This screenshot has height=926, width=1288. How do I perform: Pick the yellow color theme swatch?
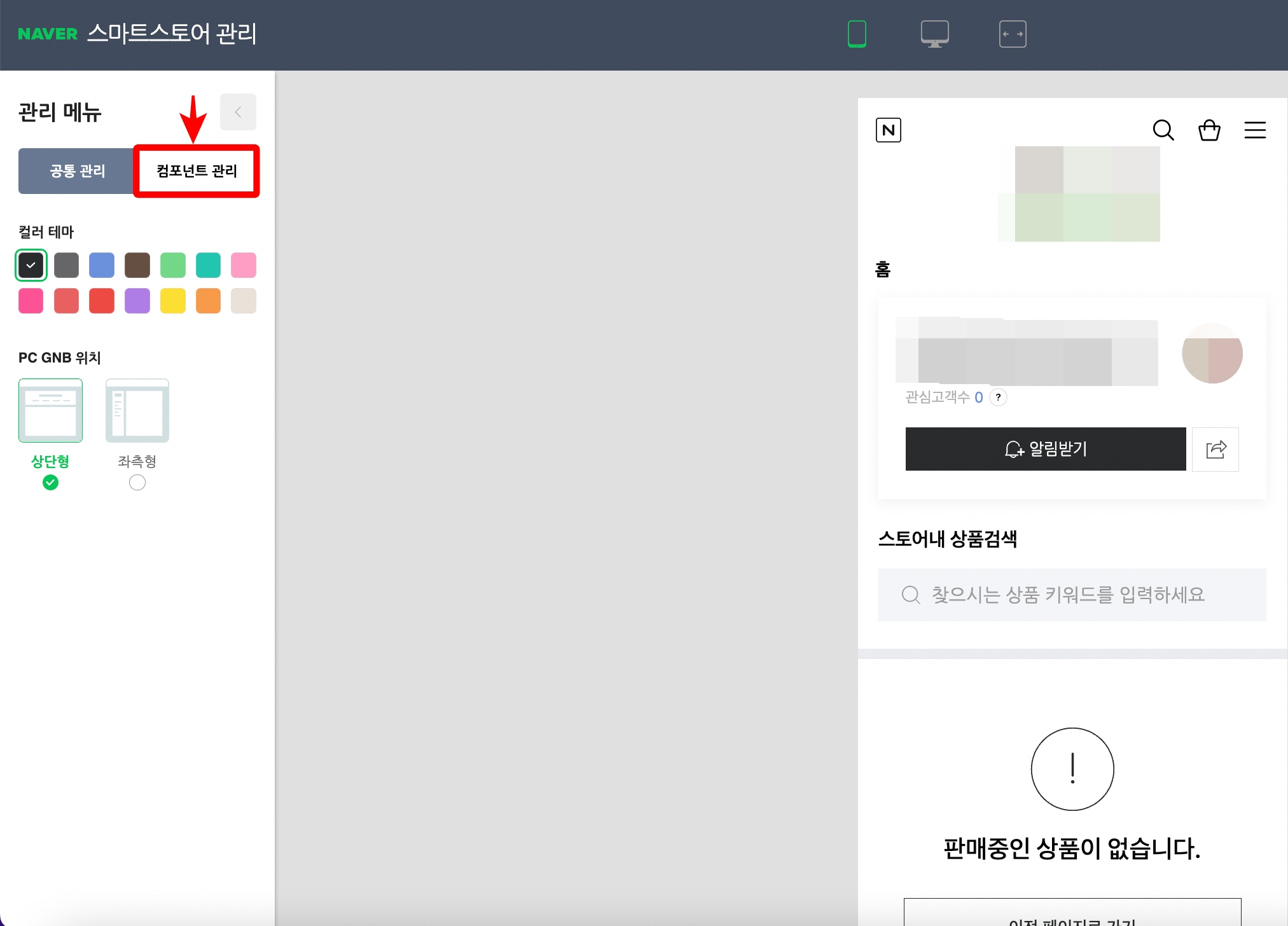172,301
